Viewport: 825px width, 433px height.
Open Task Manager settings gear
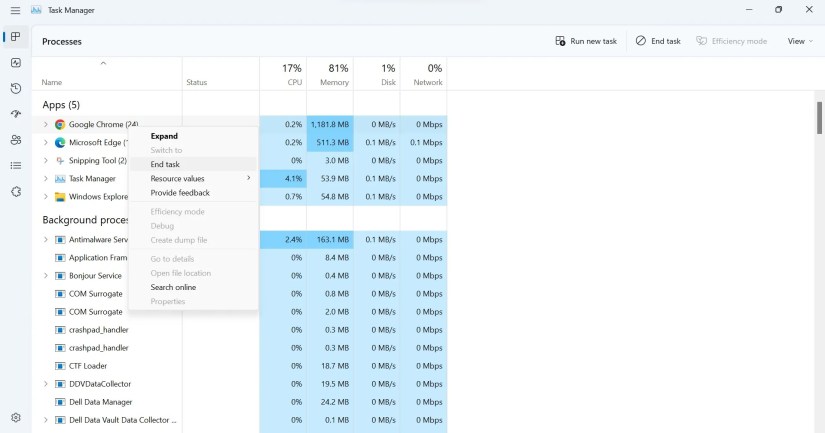pyautogui.click(x=16, y=417)
